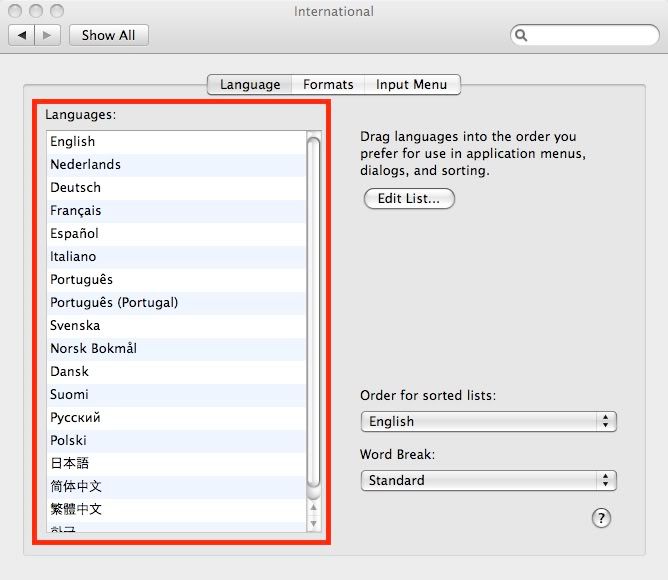Image resolution: width=668 pixels, height=580 pixels.
Task: Open the help question mark button
Action: pos(601,517)
